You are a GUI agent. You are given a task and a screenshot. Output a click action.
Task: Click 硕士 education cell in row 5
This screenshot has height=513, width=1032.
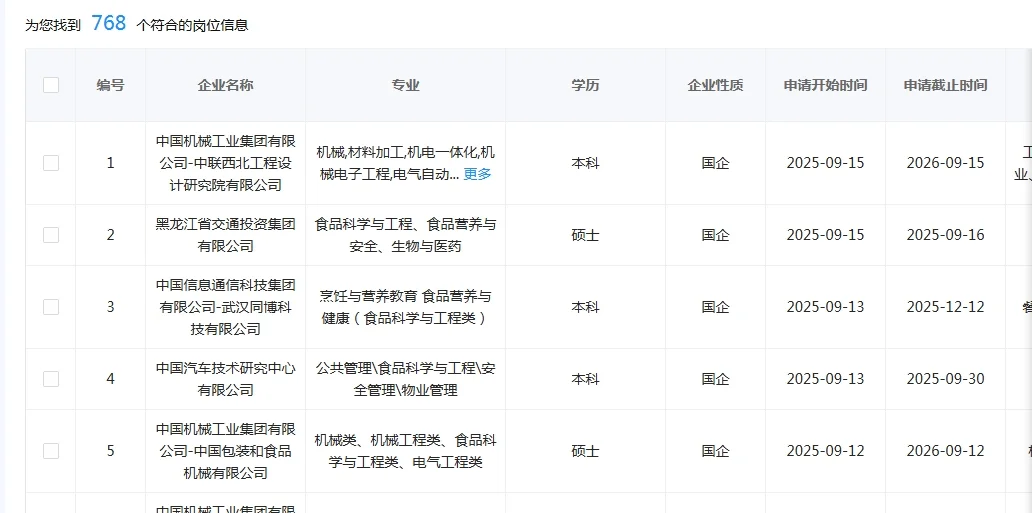(x=585, y=451)
